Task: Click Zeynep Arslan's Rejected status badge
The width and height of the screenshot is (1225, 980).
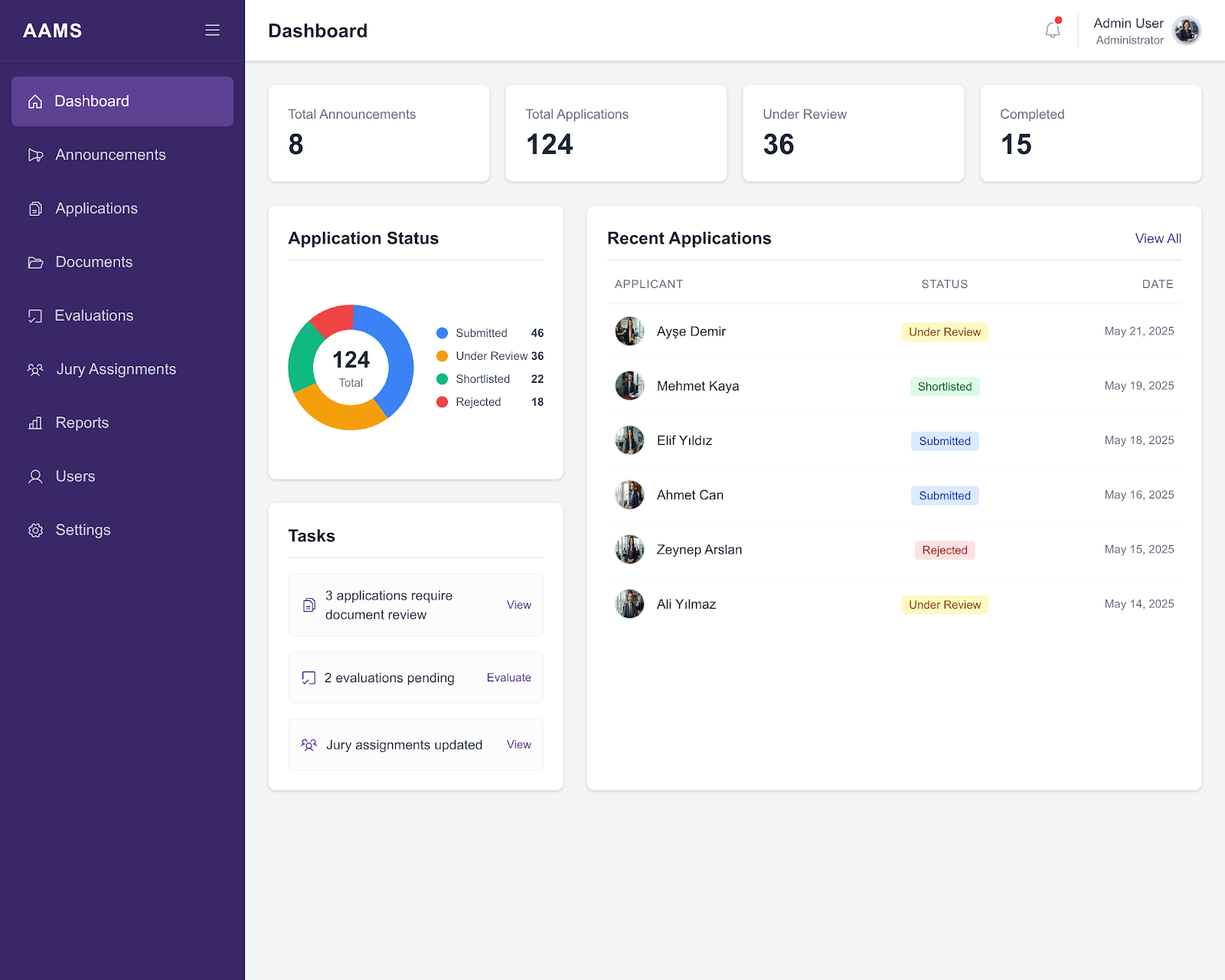Action: pos(945,550)
